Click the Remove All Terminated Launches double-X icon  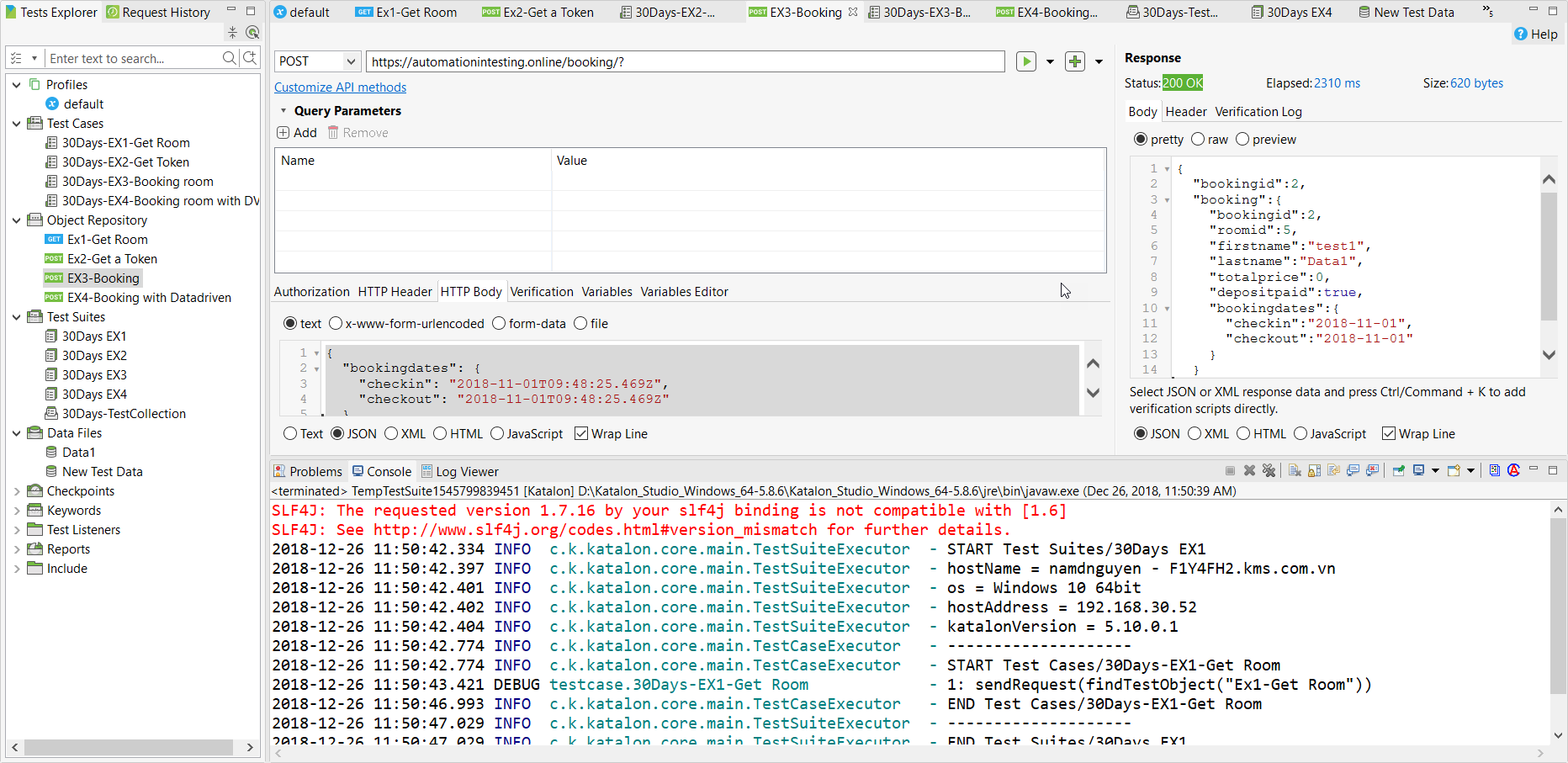[x=1269, y=471]
